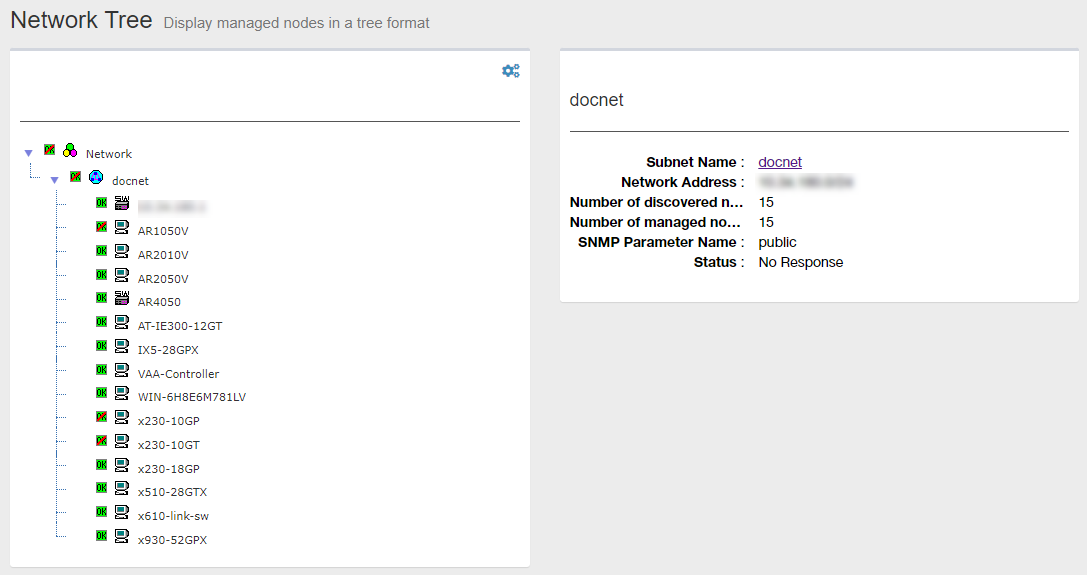Click the x930-52GPX device icon
This screenshot has width=1087, height=575.
point(122,536)
